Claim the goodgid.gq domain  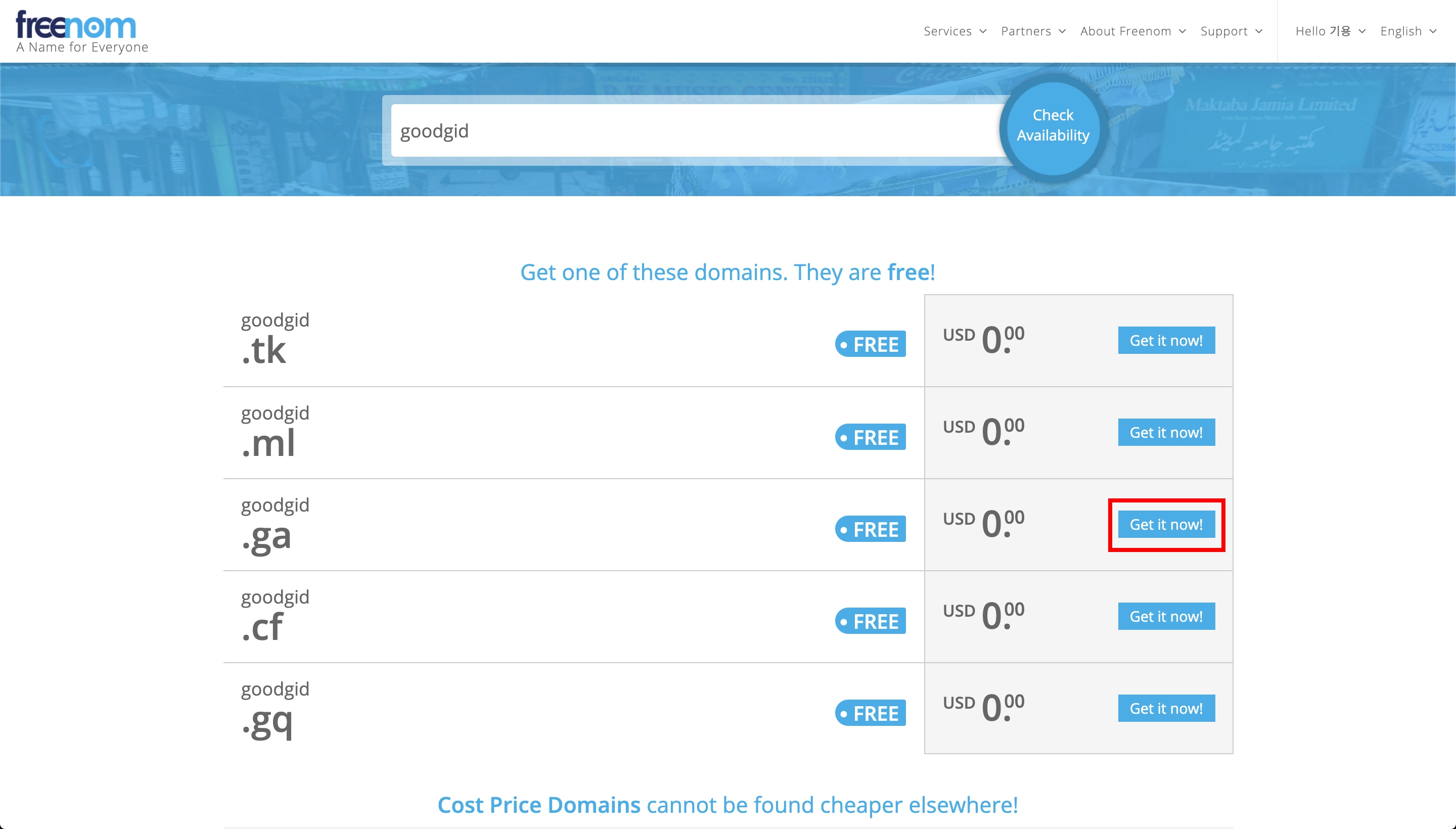pos(1166,708)
